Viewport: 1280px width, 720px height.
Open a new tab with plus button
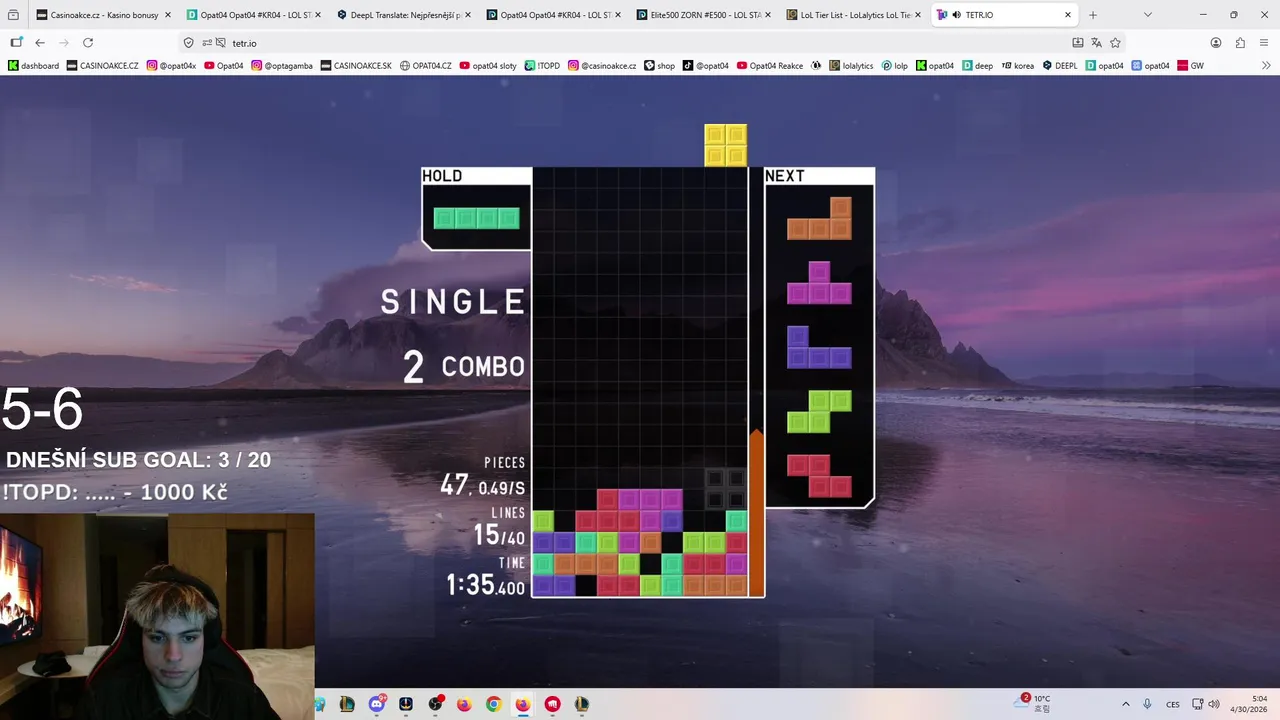[x=1093, y=15]
